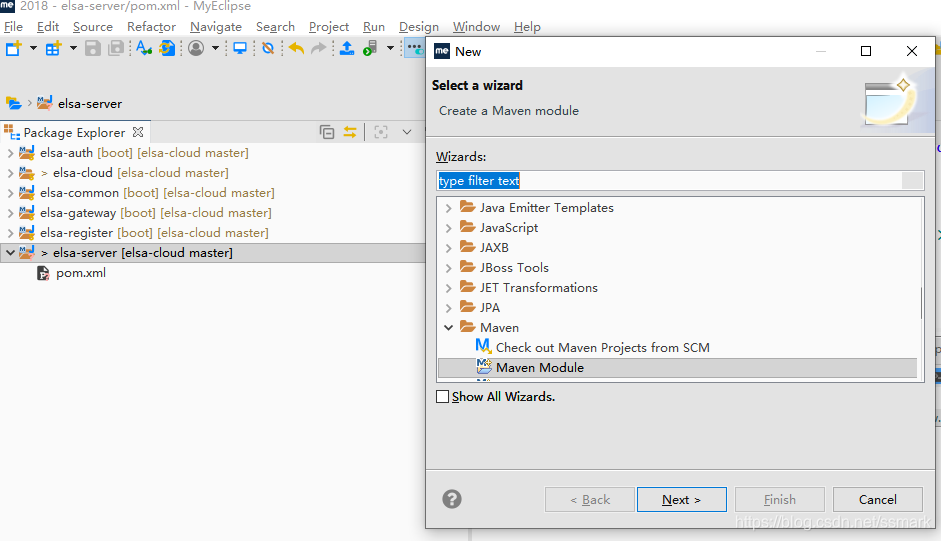Open the Refactor menu
Screen dimensions: 941x541
151,26
